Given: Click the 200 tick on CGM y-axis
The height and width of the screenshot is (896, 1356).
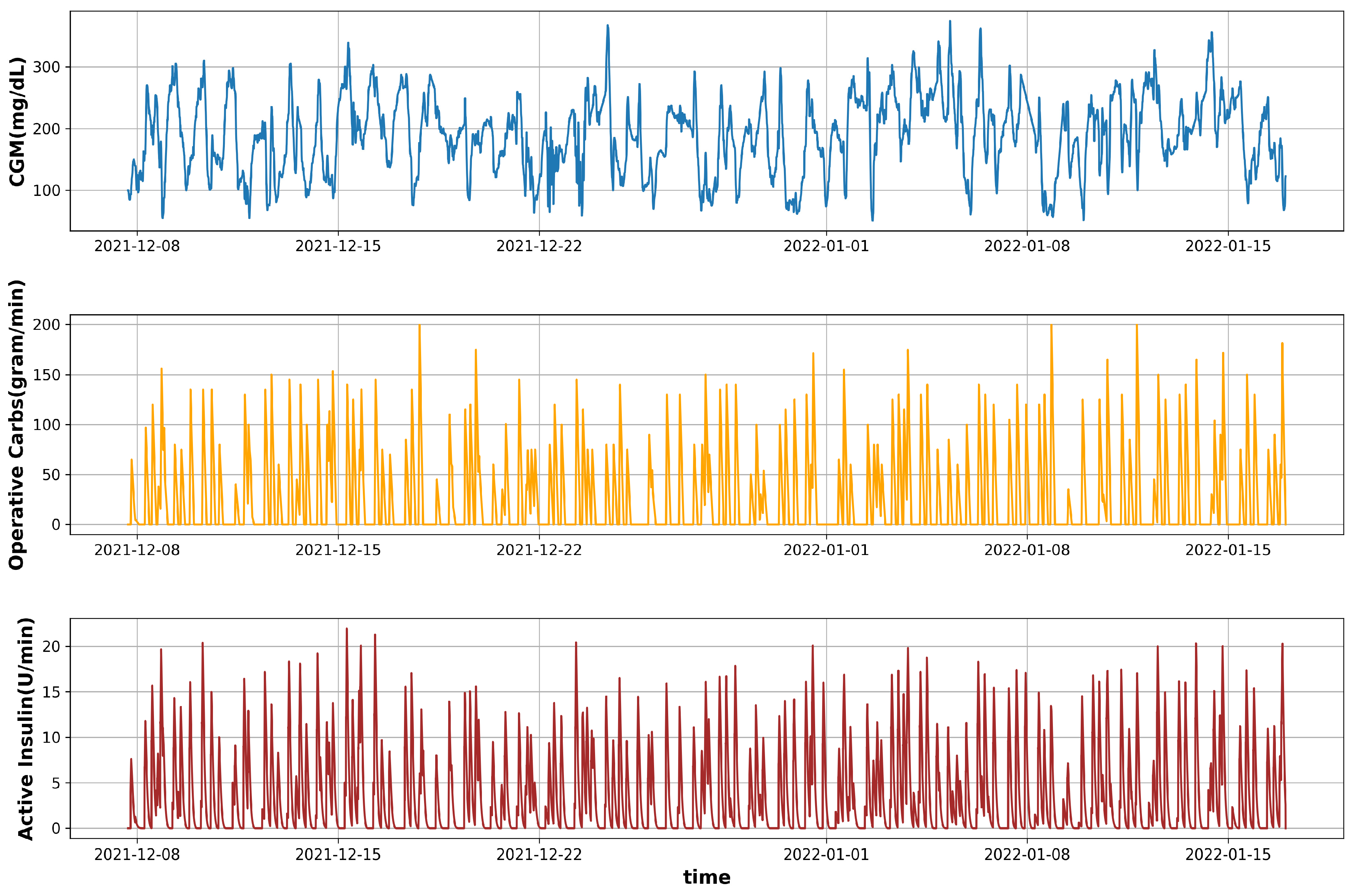Looking at the screenshot, I should [x=46, y=129].
